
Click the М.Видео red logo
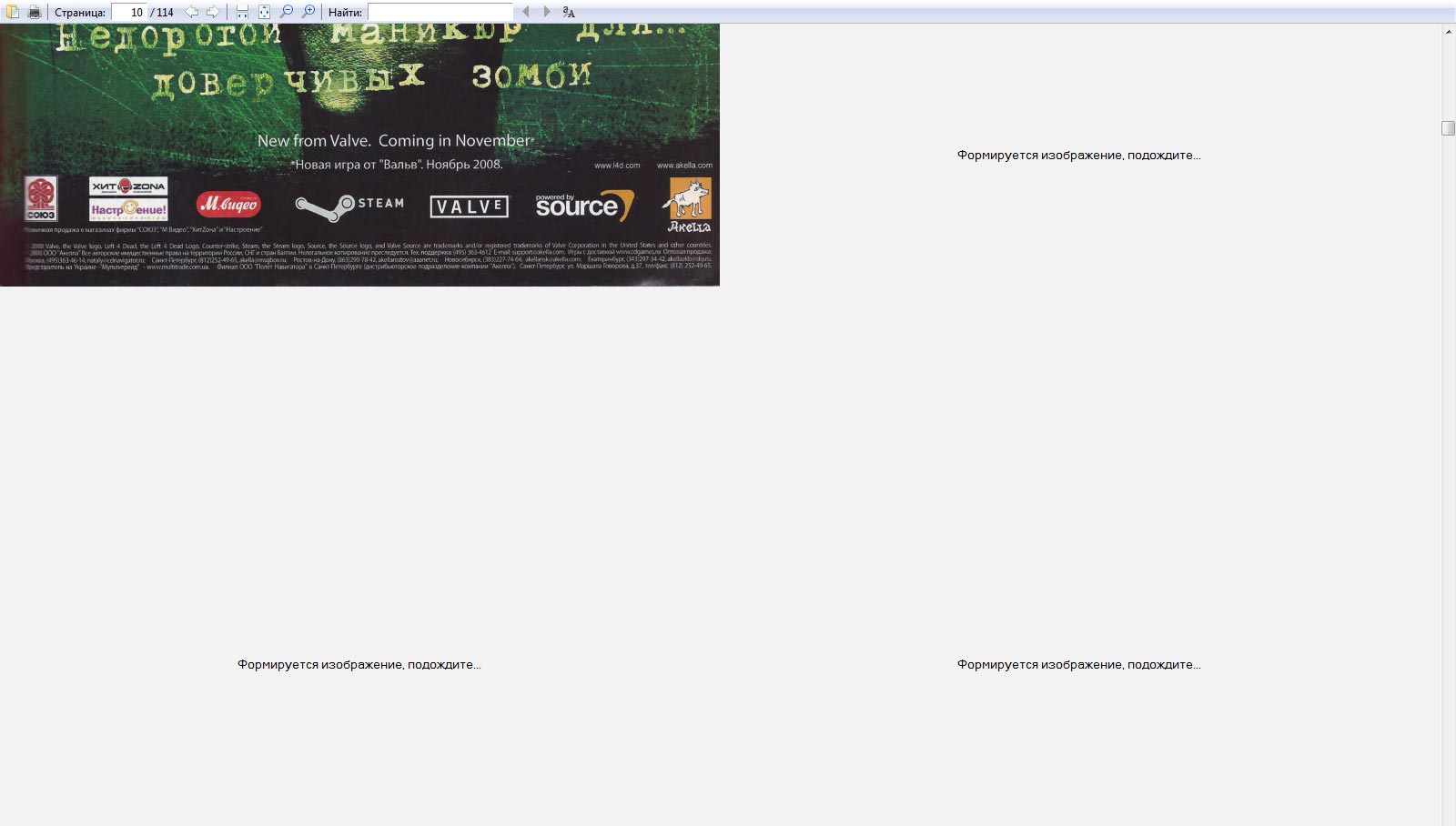[228, 205]
